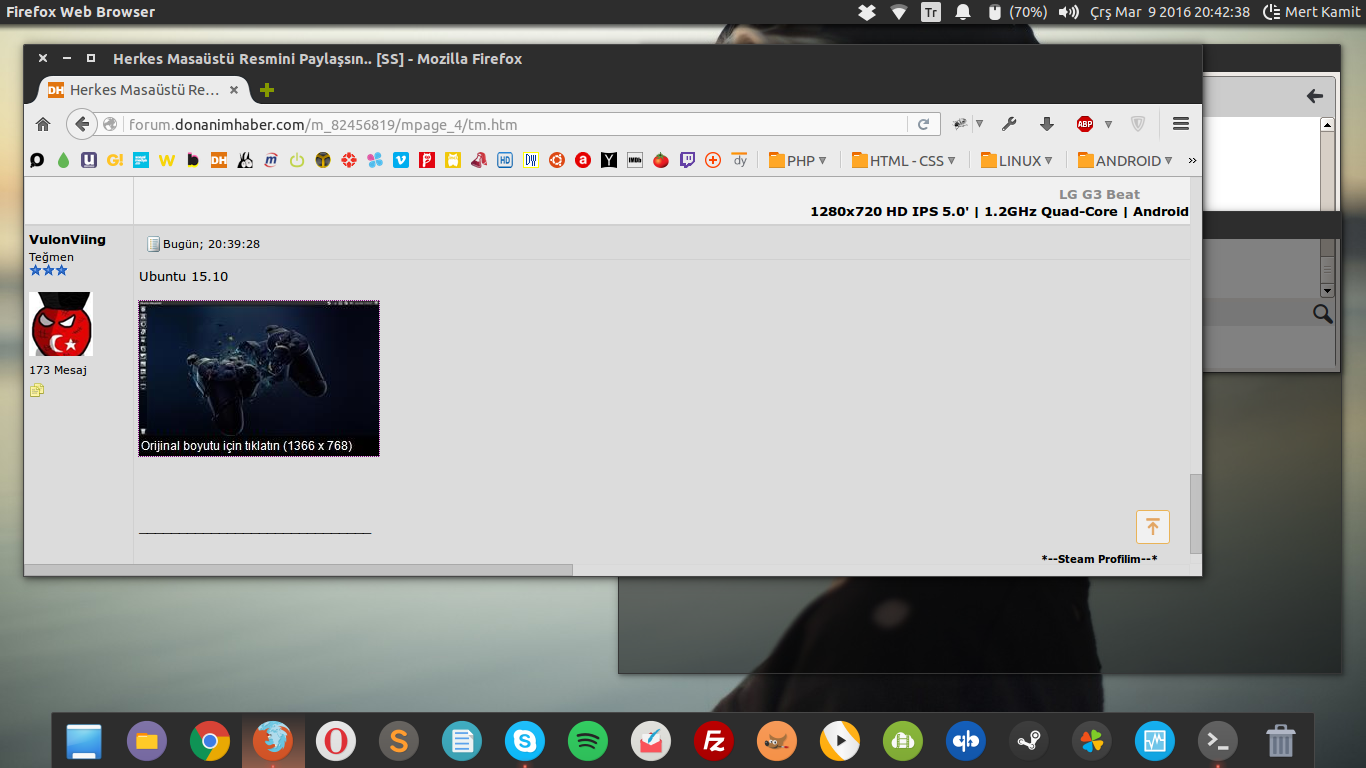Launch Opera from the dock
The image size is (1366, 768).
(x=336, y=741)
